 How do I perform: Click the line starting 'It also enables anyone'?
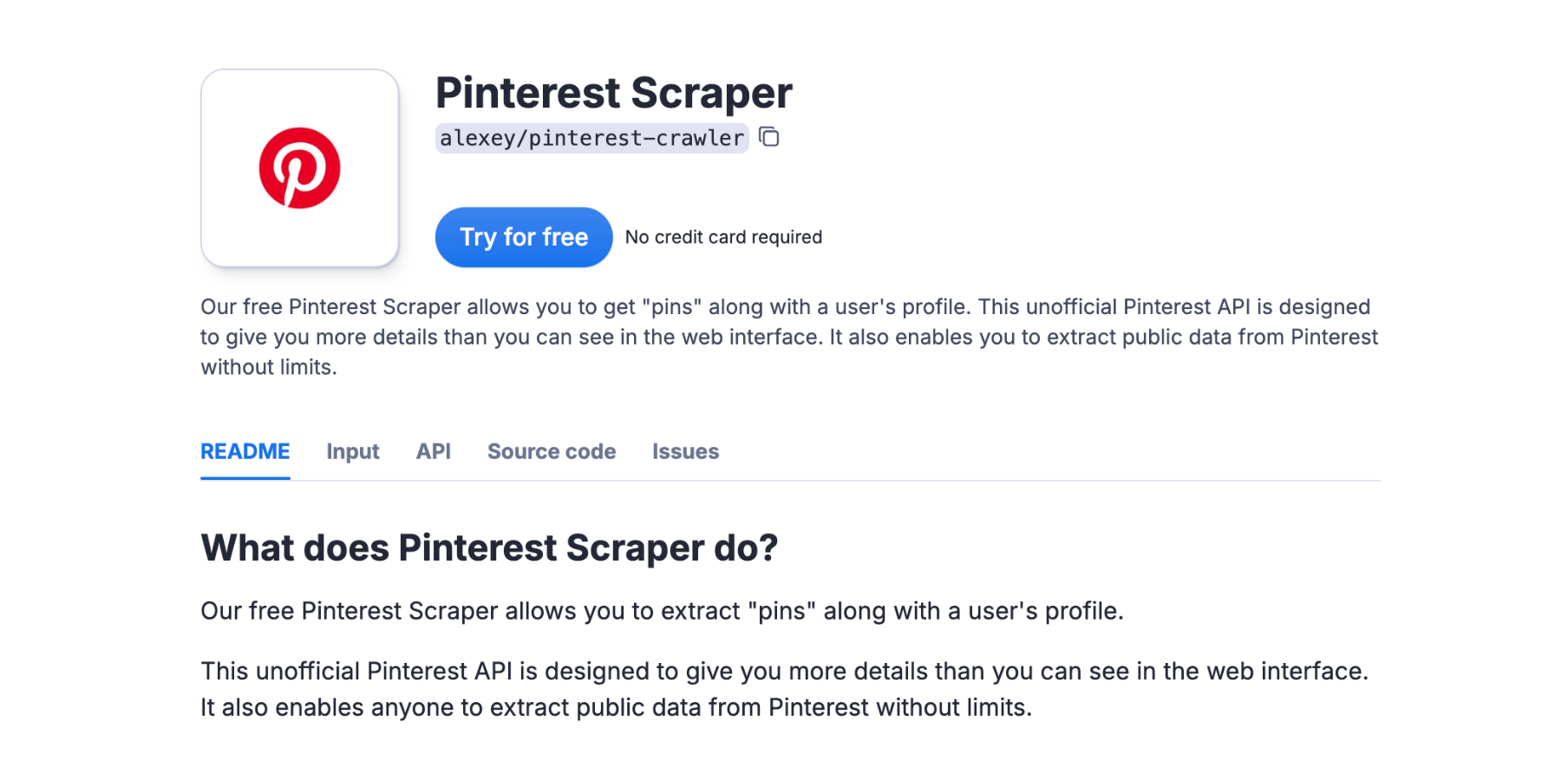(616, 707)
